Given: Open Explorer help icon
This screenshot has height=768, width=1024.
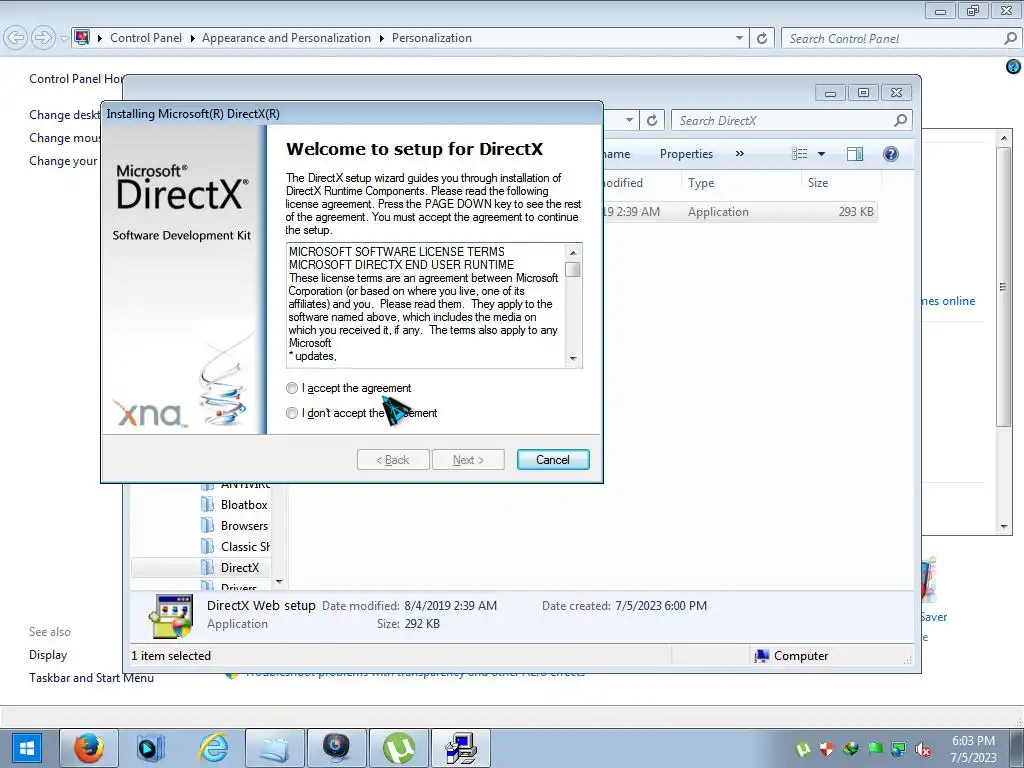Looking at the screenshot, I should [x=891, y=154].
